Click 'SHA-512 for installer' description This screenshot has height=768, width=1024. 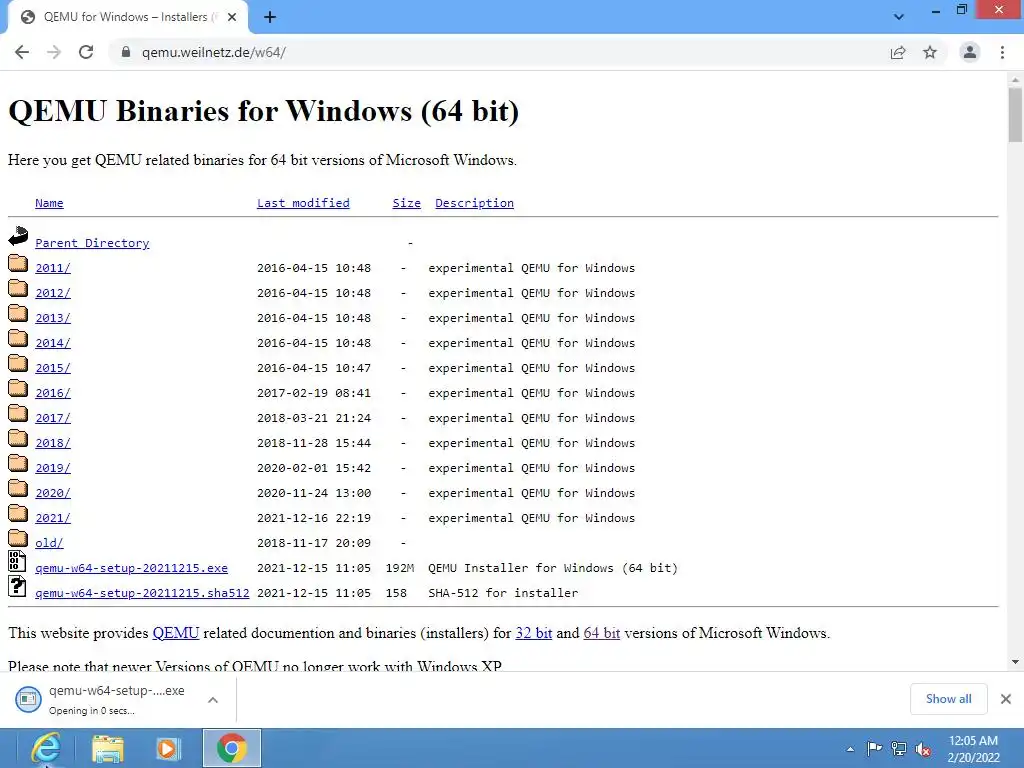pos(503,593)
